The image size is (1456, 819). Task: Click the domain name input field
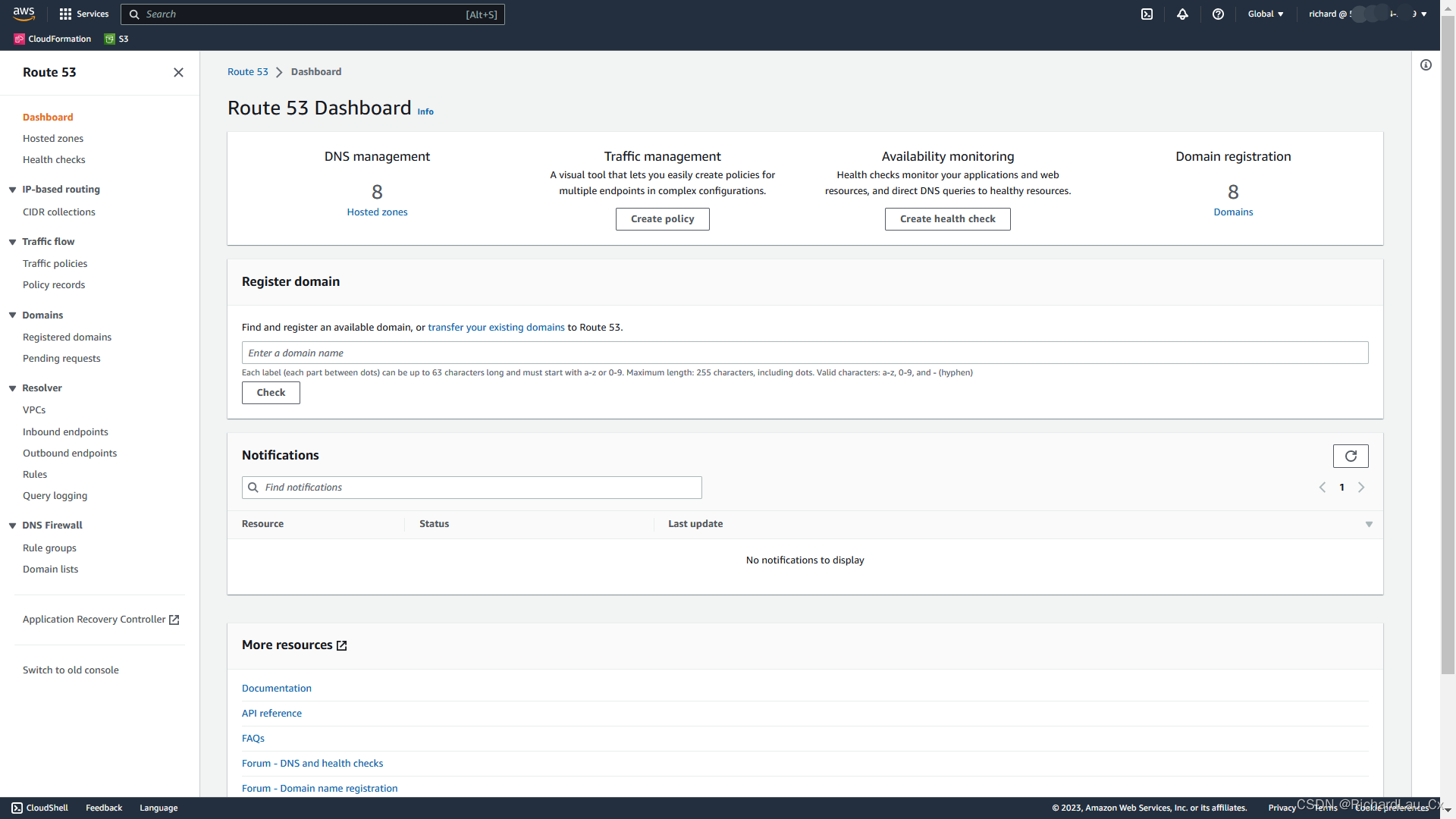point(805,352)
